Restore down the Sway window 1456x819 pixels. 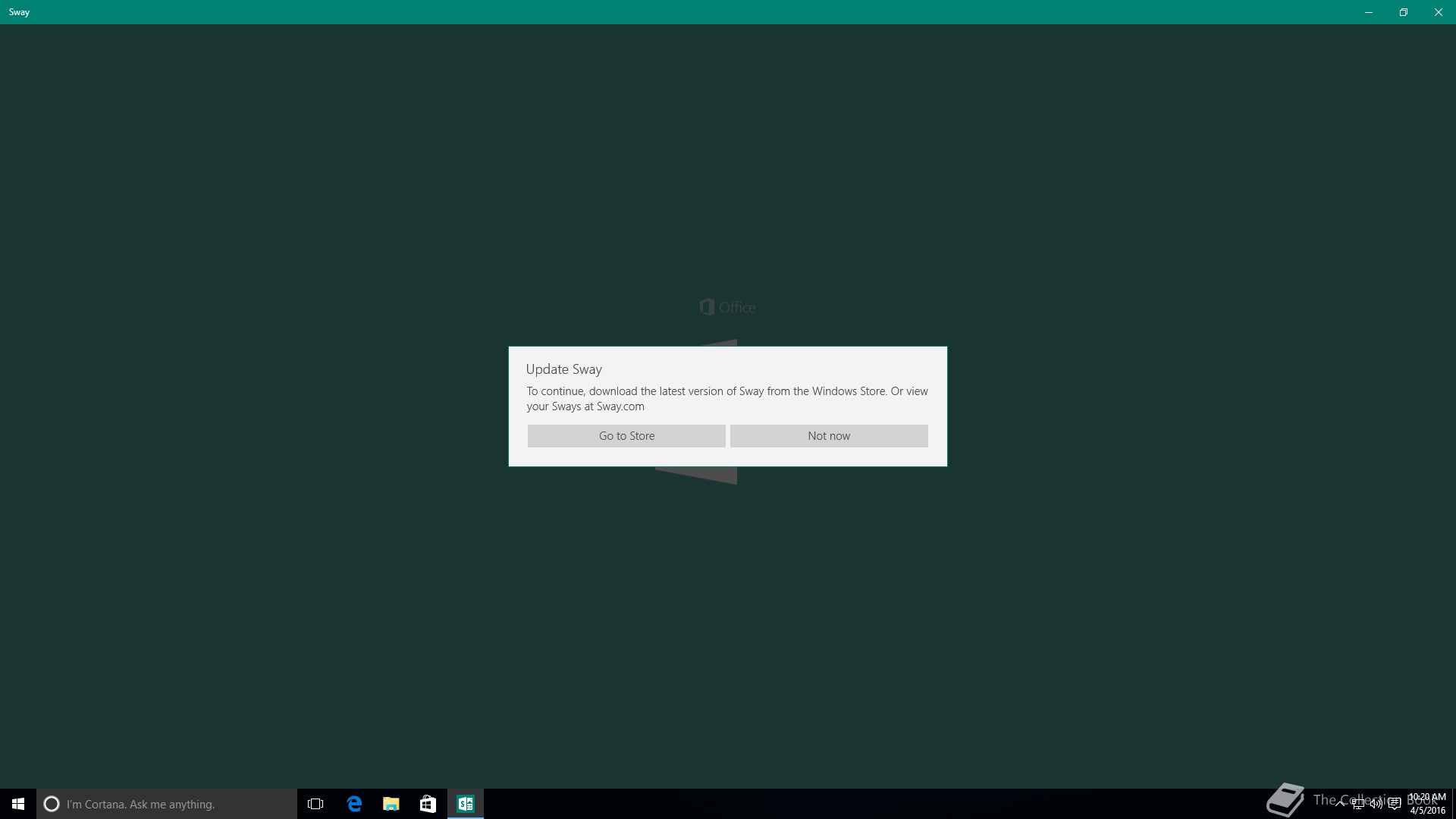point(1404,12)
